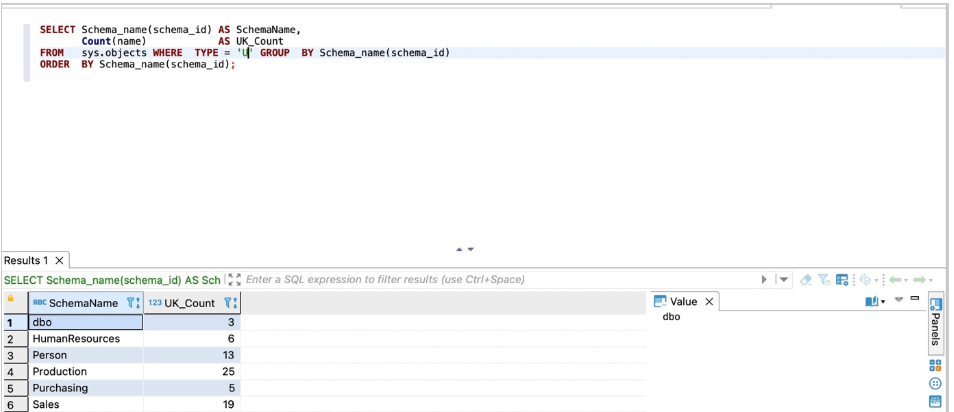954x412 pixels.
Task: Click the filter icon on SchemaName column
Action: tap(130, 302)
